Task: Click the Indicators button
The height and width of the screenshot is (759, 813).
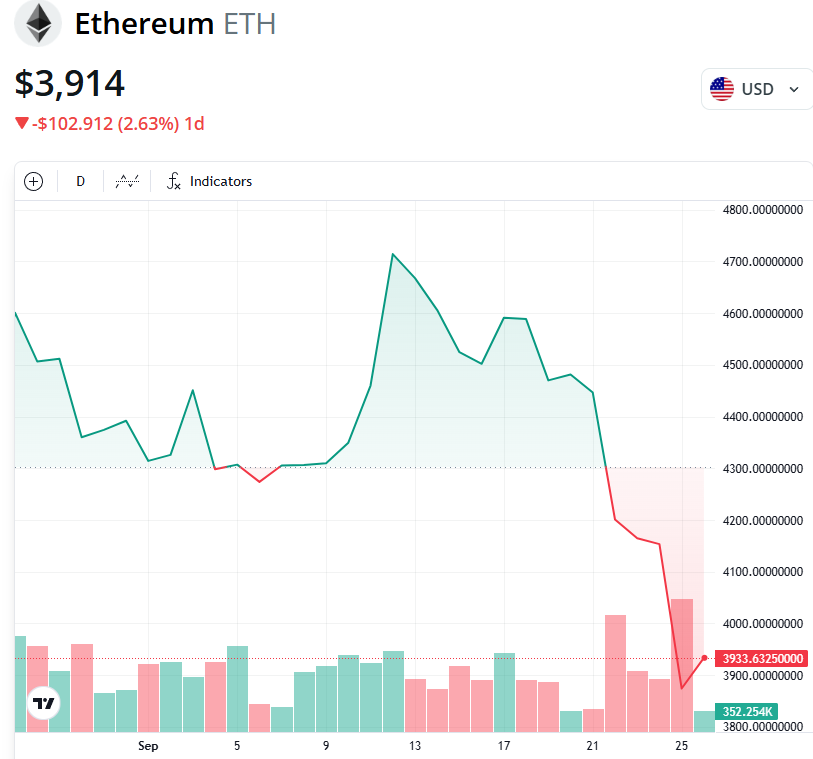Action: (220, 181)
